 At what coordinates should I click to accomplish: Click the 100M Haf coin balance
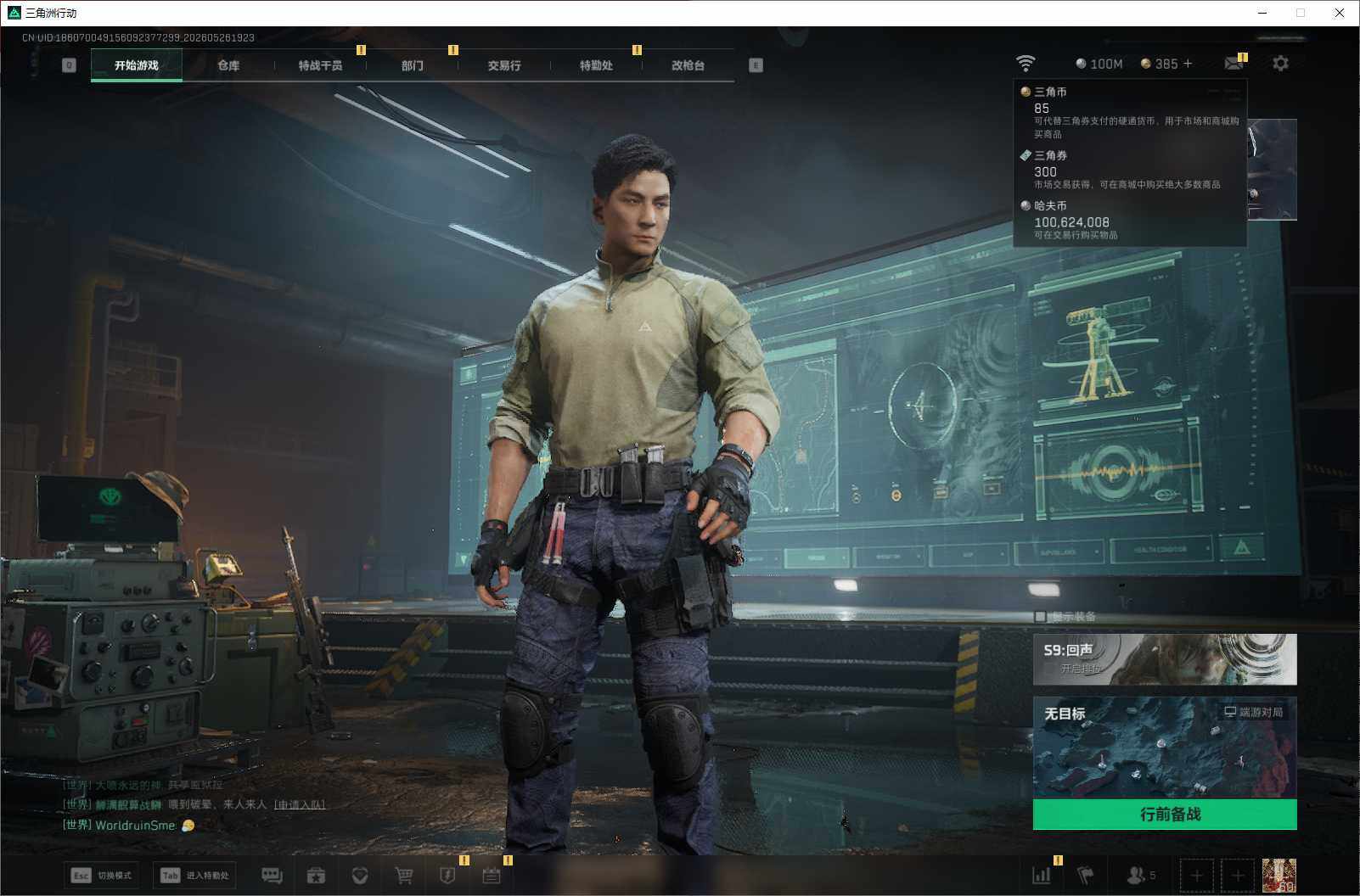tap(1099, 64)
